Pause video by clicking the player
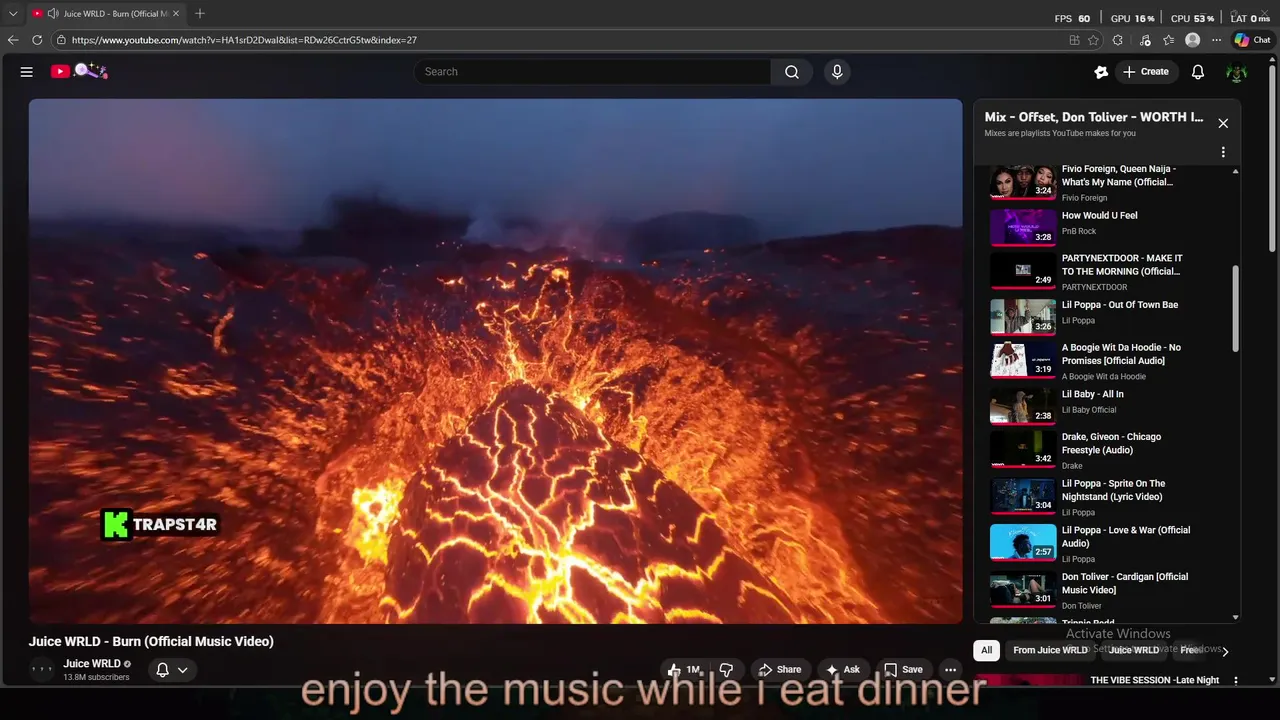 (495, 361)
